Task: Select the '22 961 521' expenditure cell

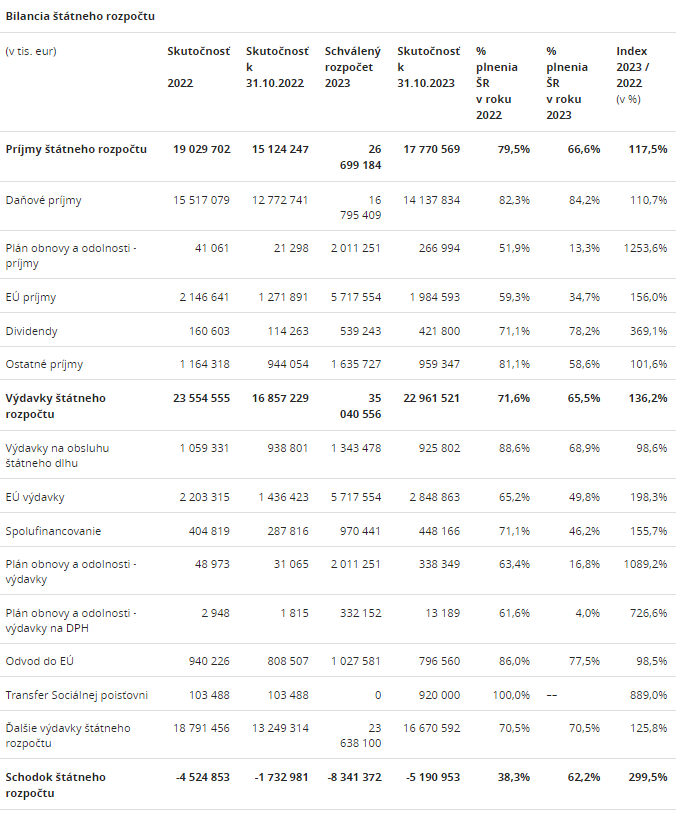Action: [428, 398]
